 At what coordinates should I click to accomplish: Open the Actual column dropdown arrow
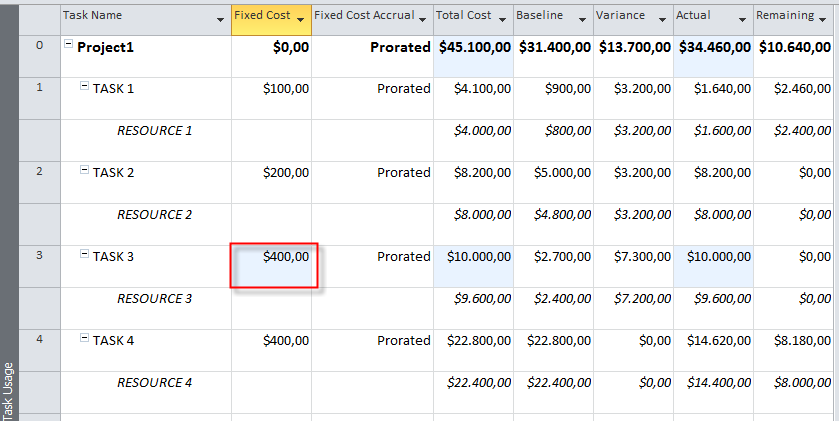pyautogui.click(x=743, y=20)
